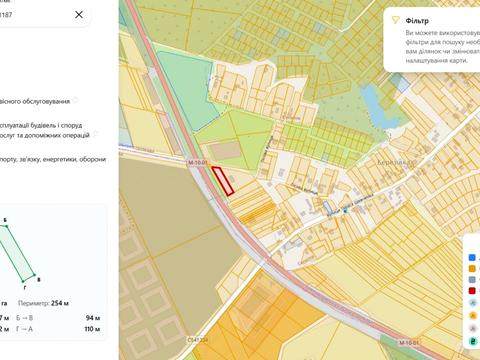Click the grey circle legend icon
The image size is (480, 360).
(473, 328)
